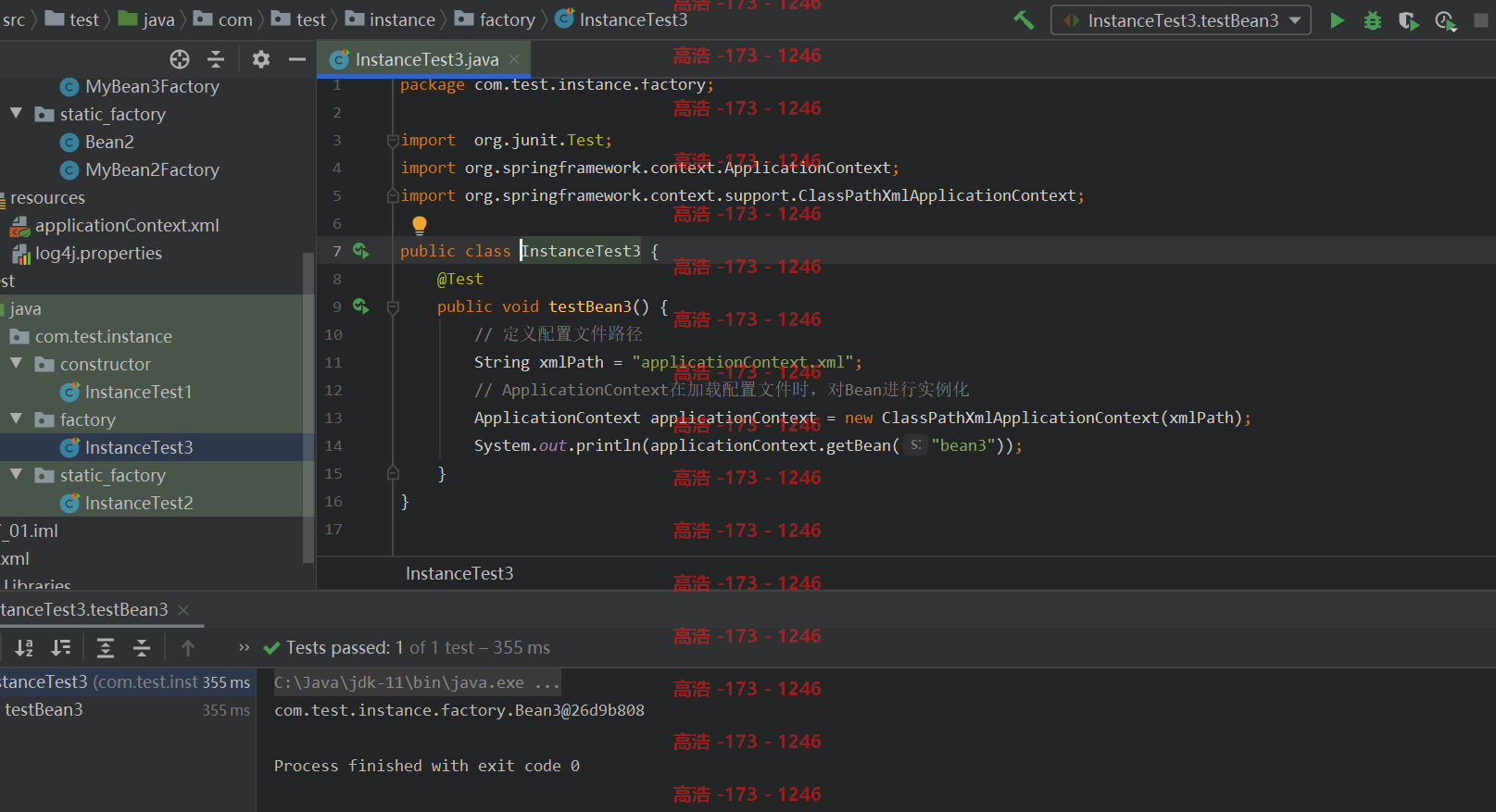This screenshot has height=812, width=1496.
Task: Run InstanceTest3.testBean3 with green play button
Action: pos(1337,19)
